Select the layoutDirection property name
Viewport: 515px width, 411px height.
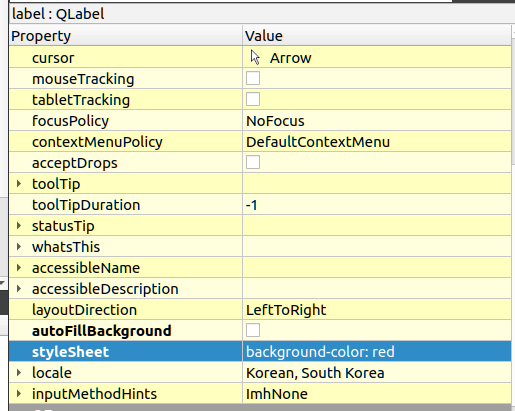[84, 310]
